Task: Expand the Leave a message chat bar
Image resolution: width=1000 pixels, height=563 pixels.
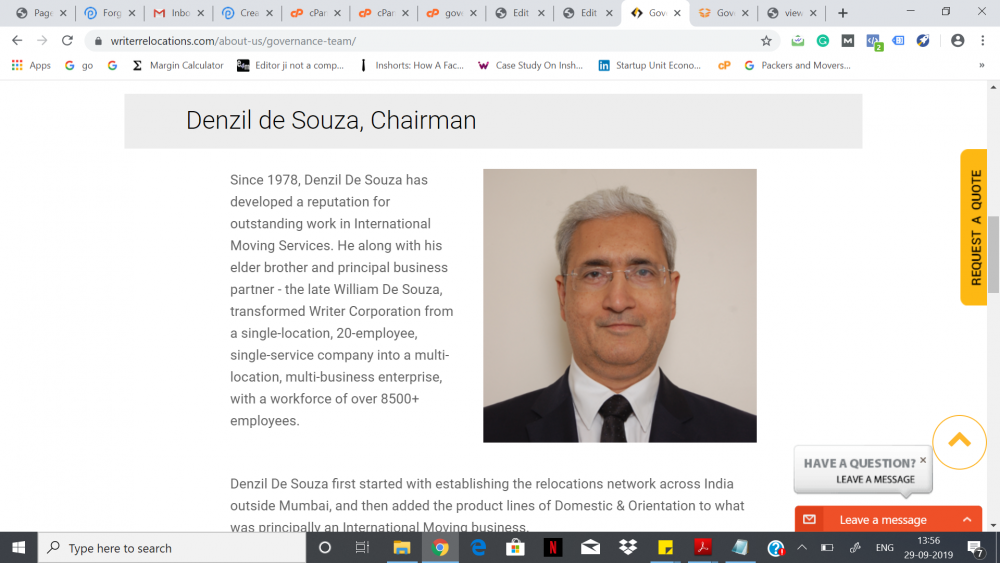Action: (888, 520)
